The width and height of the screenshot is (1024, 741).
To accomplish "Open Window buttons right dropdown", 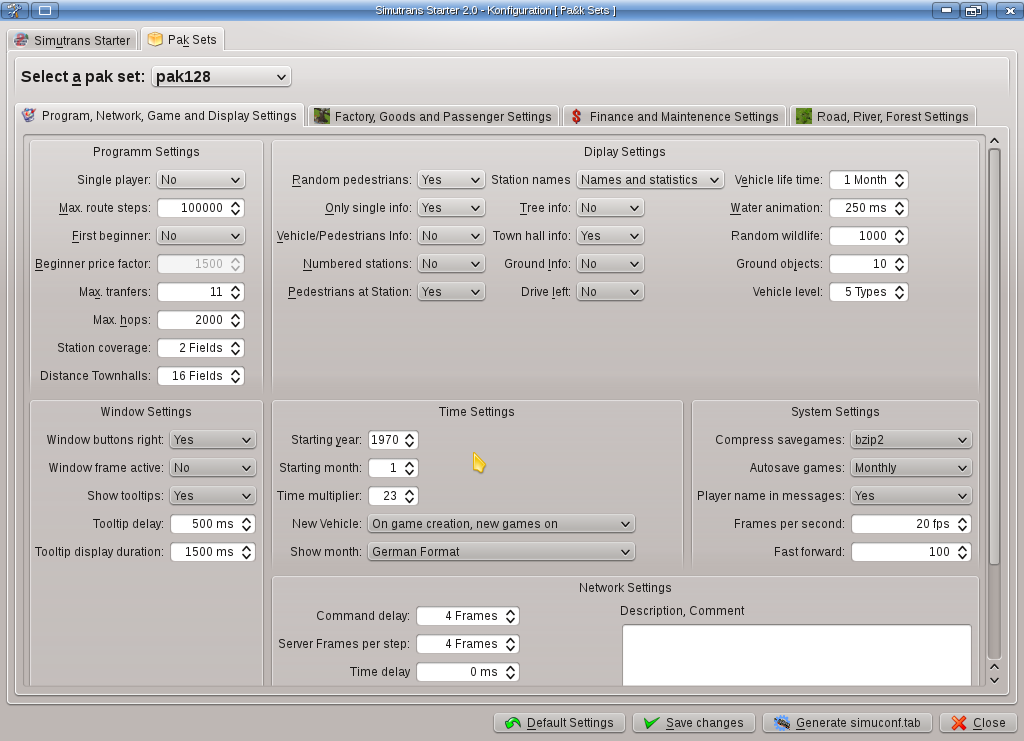I will click(x=212, y=440).
